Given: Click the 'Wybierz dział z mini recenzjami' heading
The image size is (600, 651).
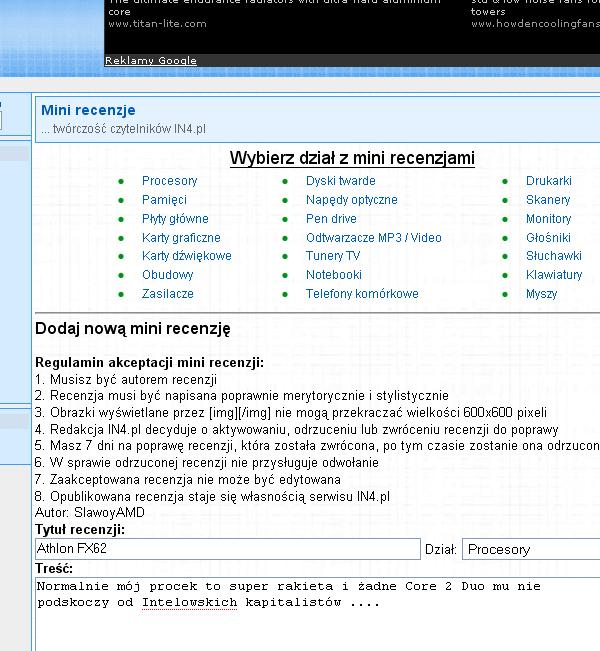Looking at the screenshot, I should click(x=352, y=158).
